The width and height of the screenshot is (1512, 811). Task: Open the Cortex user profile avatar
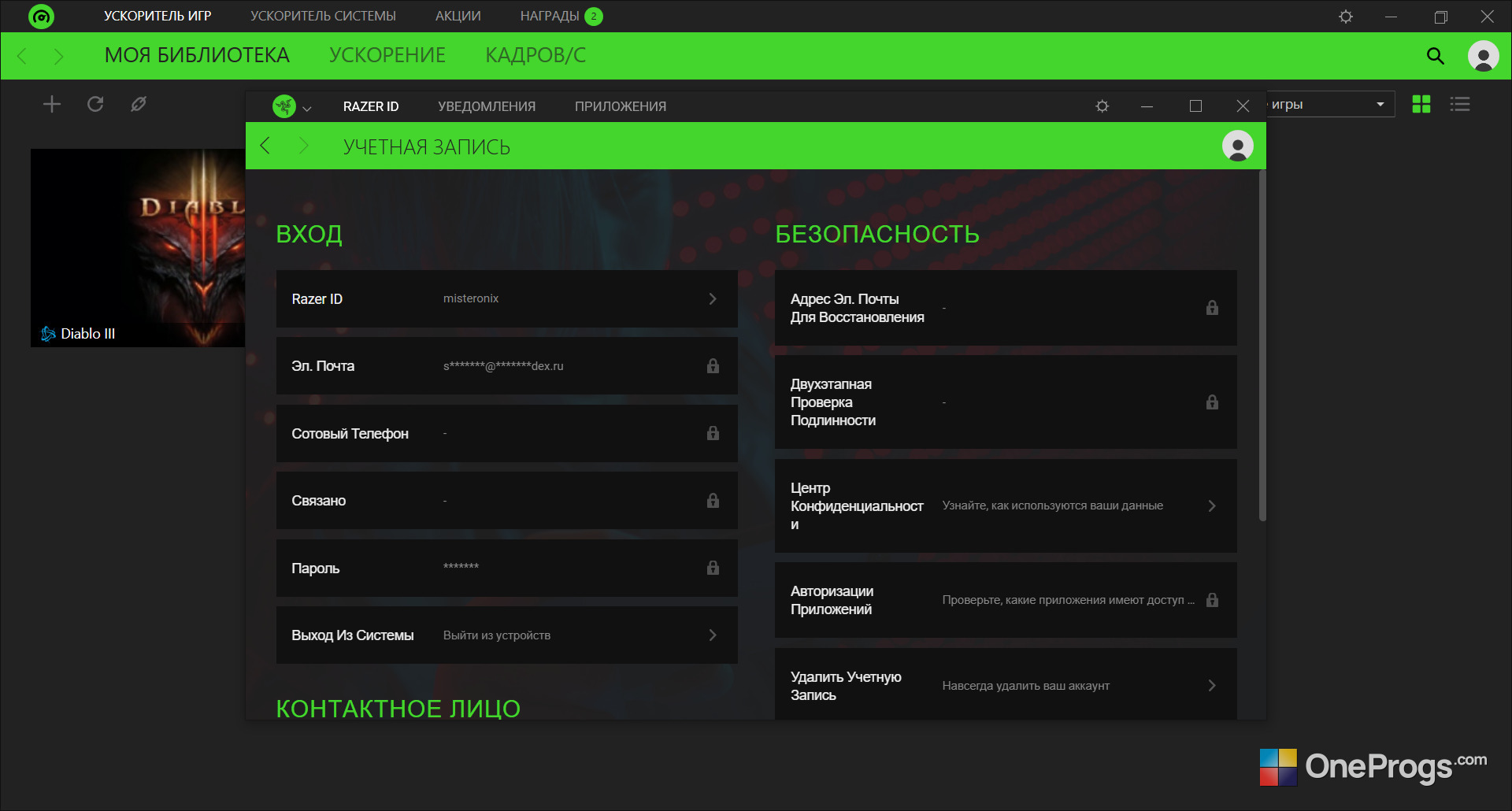1484,56
